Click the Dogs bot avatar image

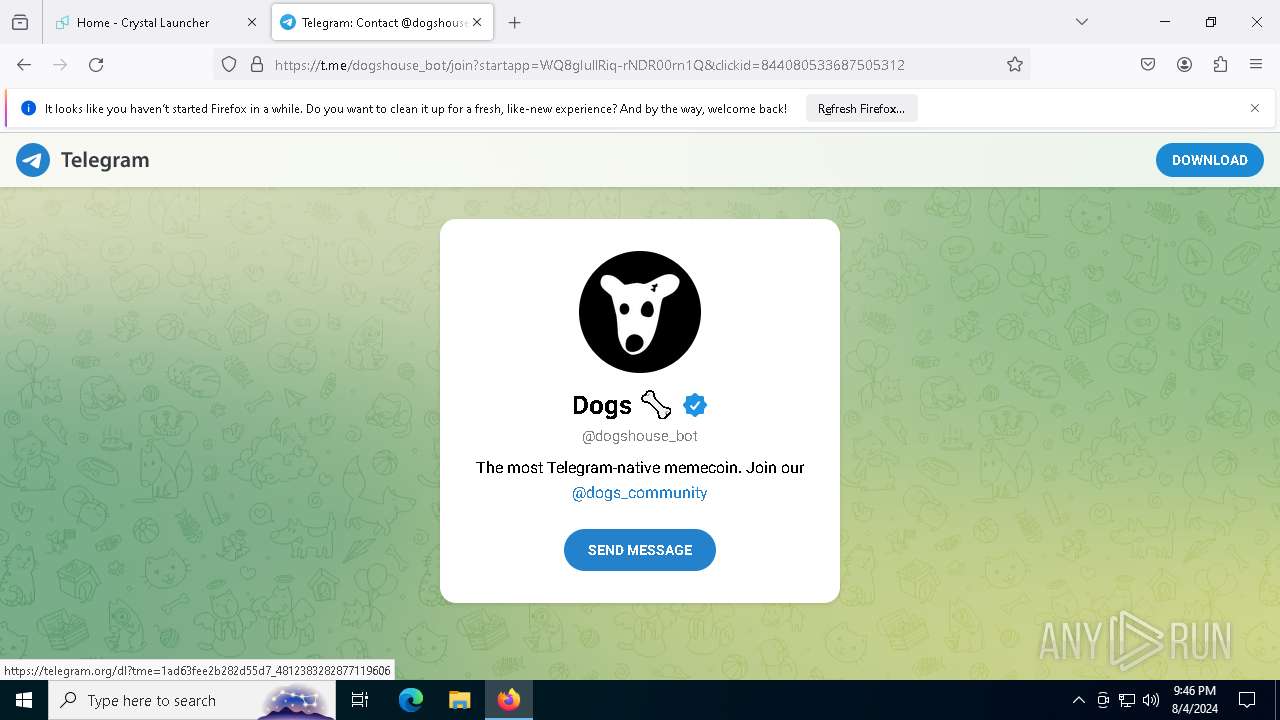(640, 312)
